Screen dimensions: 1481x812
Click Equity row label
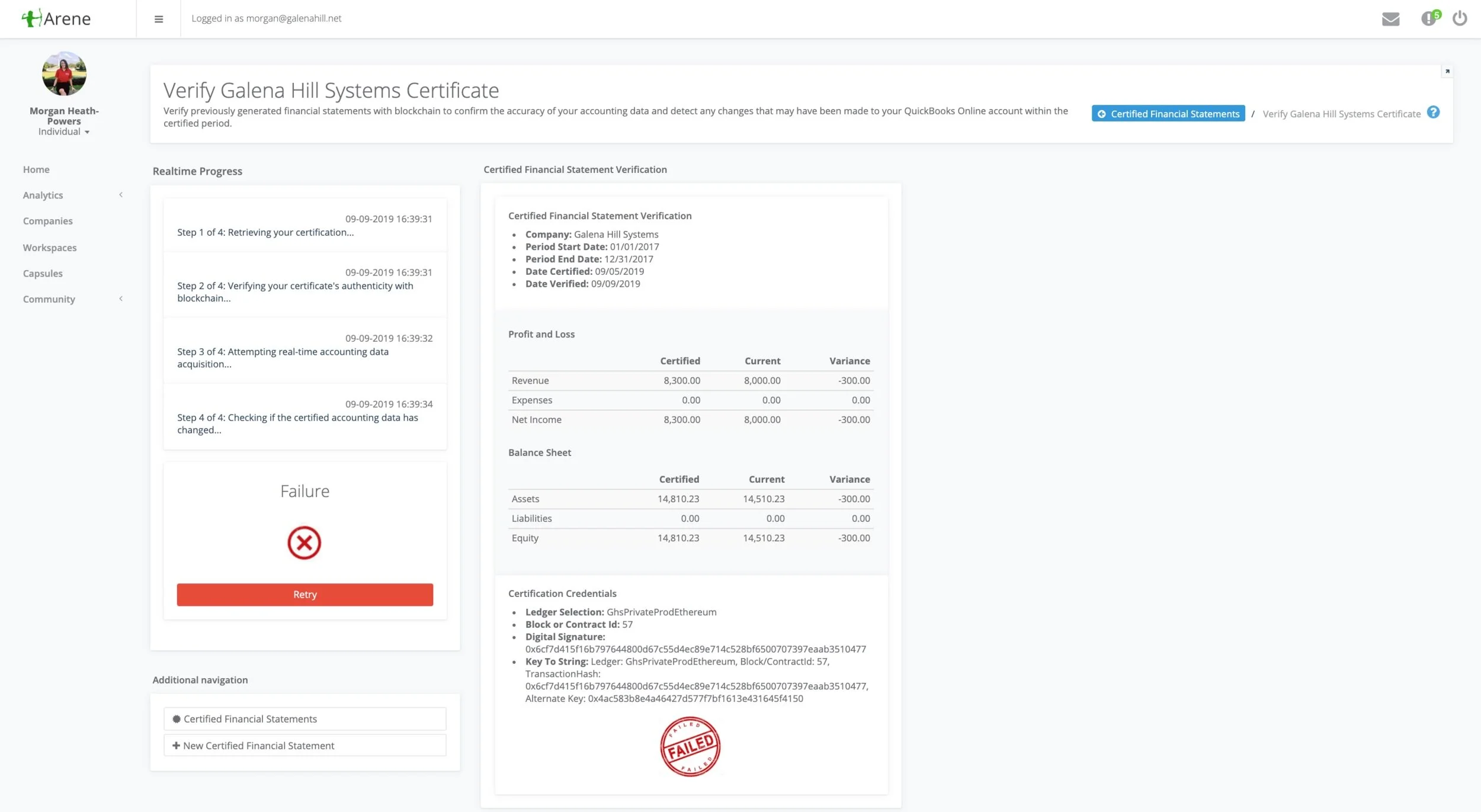(x=525, y=538)
